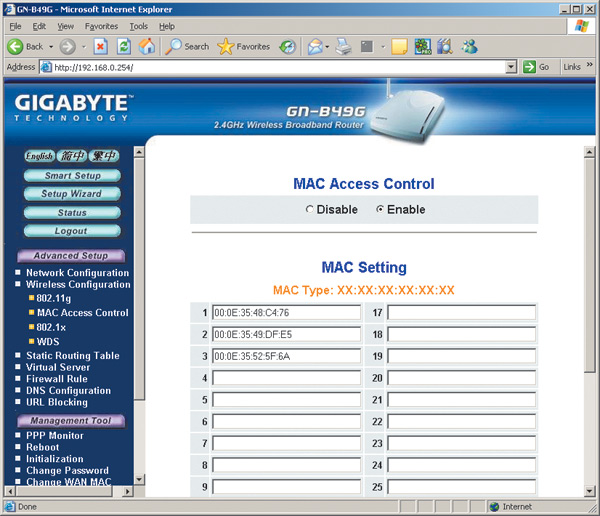Screen dimensions: 600x516
Task: Refresh the page with green arrows icon
Action: click(x=124, y=47)
